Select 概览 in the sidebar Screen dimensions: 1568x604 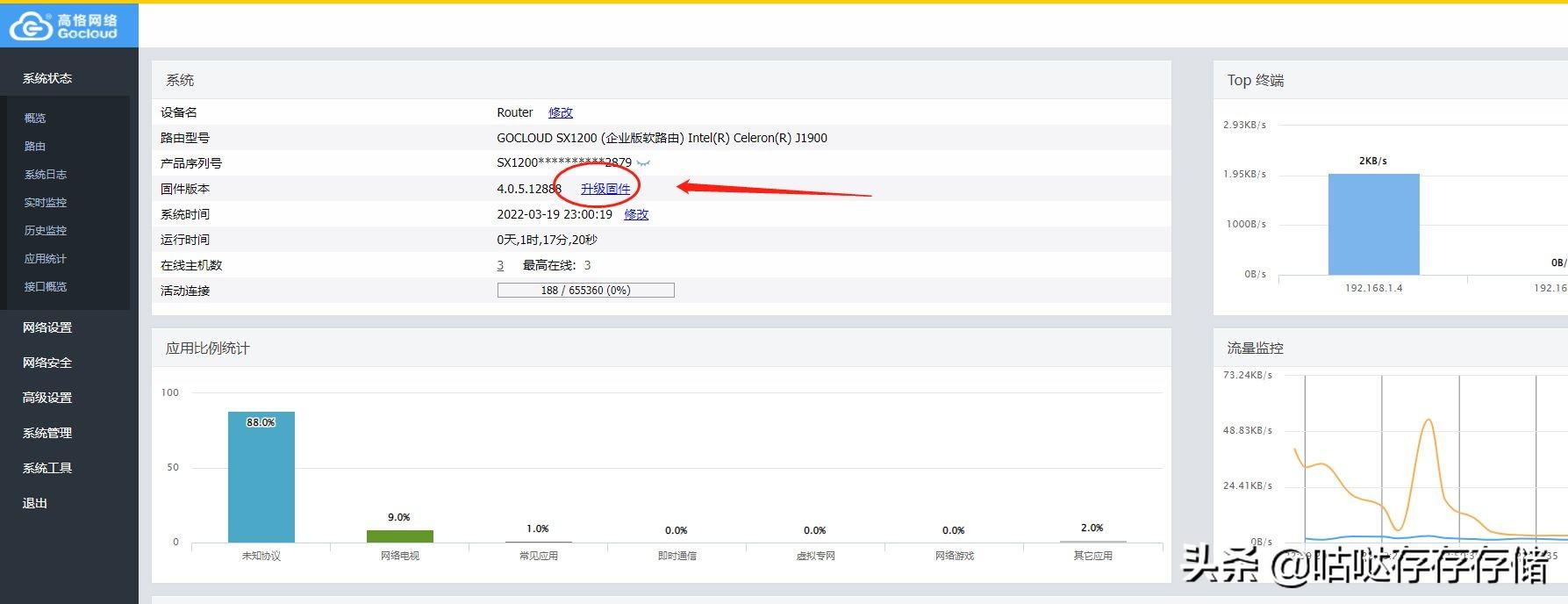[x=35, y=118]
